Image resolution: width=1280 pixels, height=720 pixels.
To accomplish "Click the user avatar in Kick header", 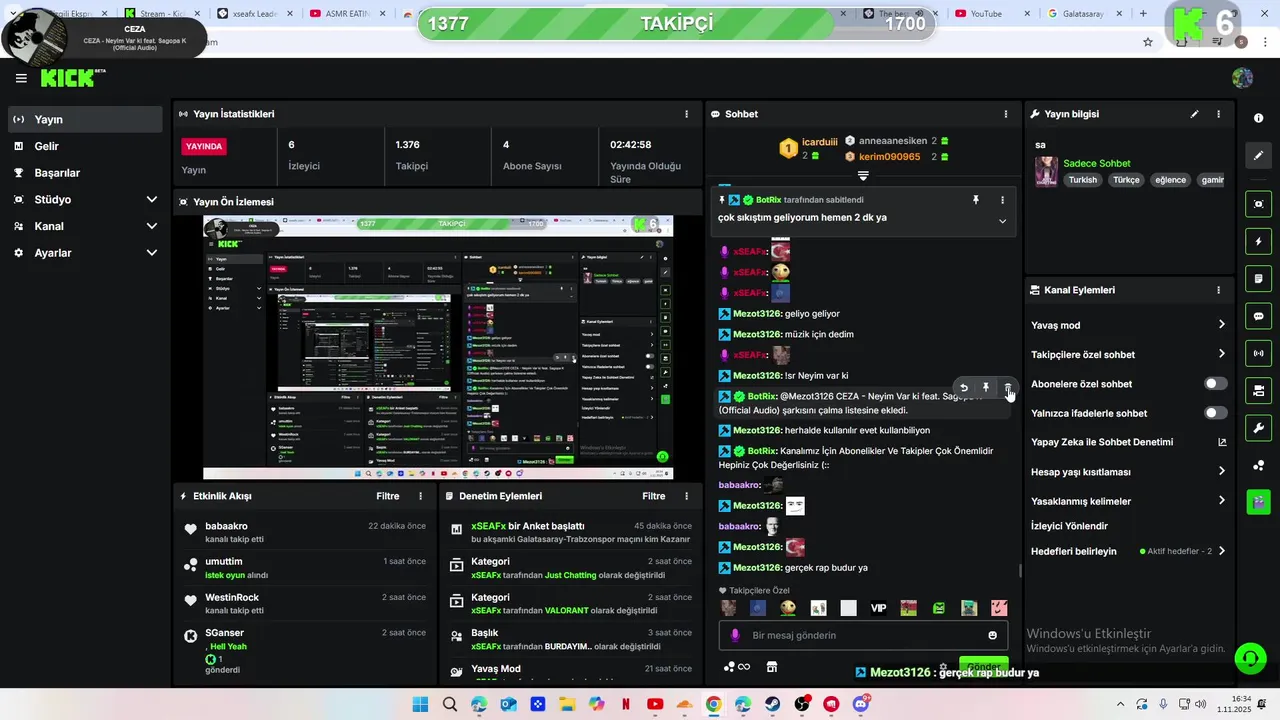I will (x=1243, y=78).
